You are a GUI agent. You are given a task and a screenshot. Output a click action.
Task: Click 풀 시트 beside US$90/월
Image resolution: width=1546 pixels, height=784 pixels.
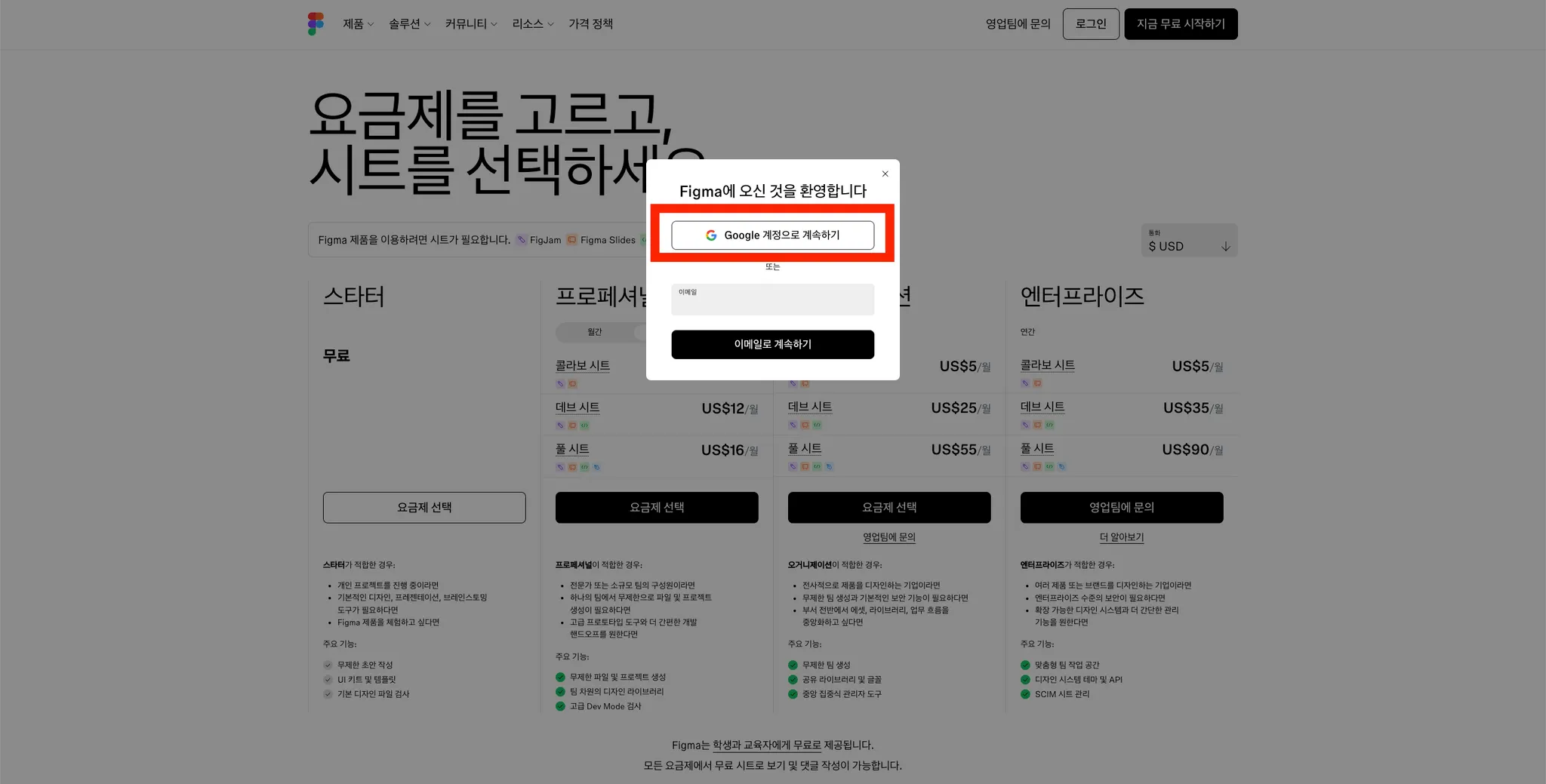tap(1037, 448)
